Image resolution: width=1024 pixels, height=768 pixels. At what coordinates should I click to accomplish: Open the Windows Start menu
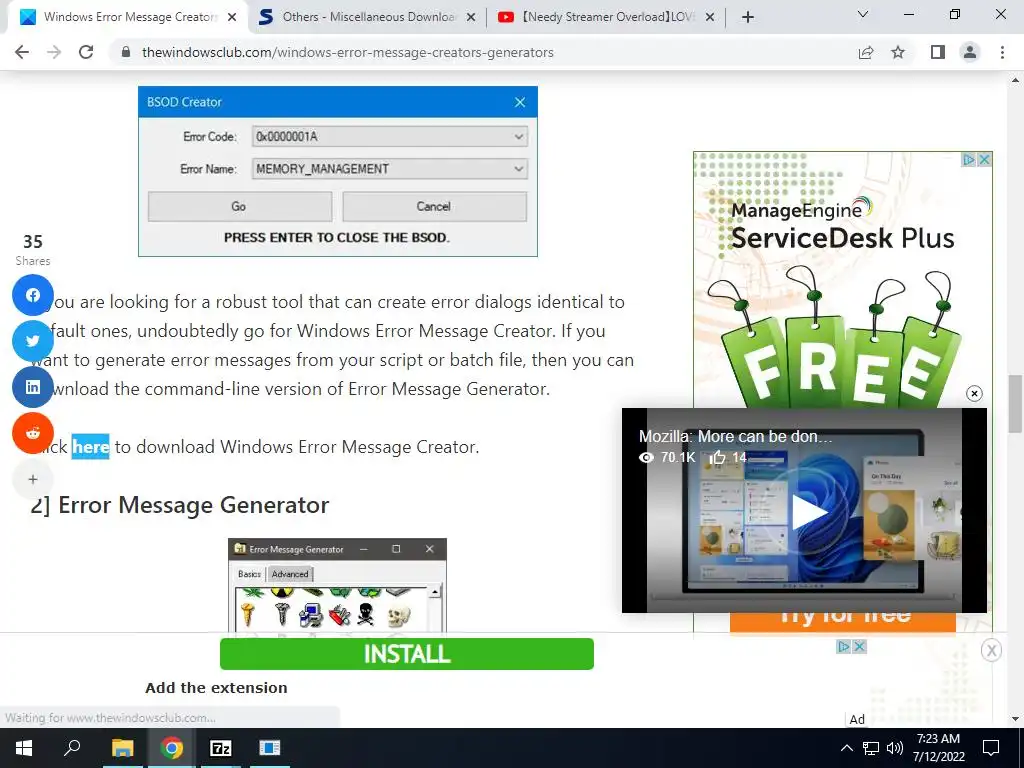24,748
